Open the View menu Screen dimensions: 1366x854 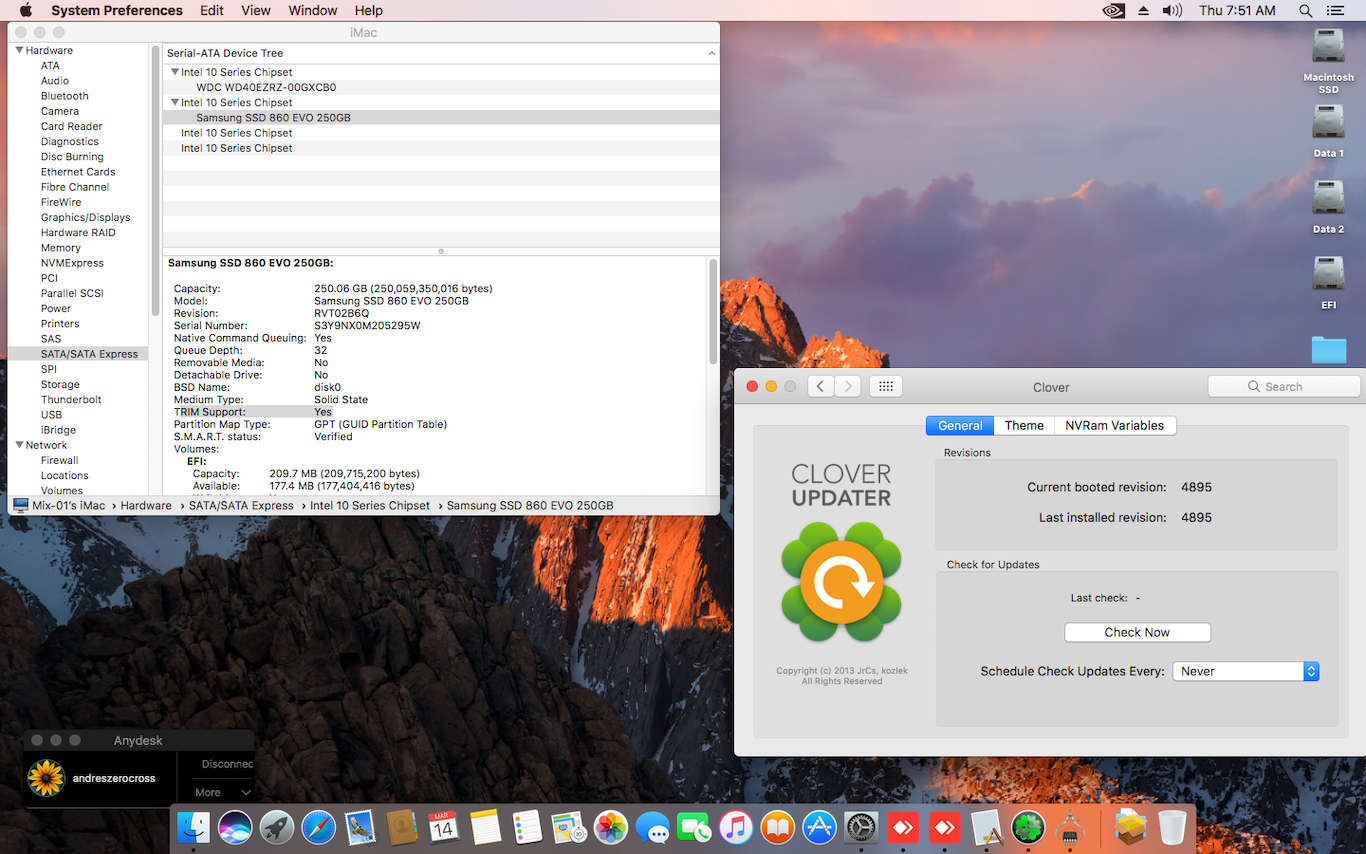256,10
